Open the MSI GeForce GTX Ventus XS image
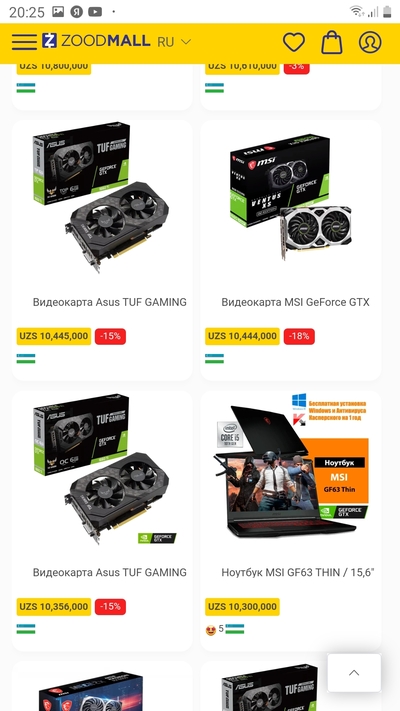Screen dimensions: 400x711 click(x=291, y=197)
